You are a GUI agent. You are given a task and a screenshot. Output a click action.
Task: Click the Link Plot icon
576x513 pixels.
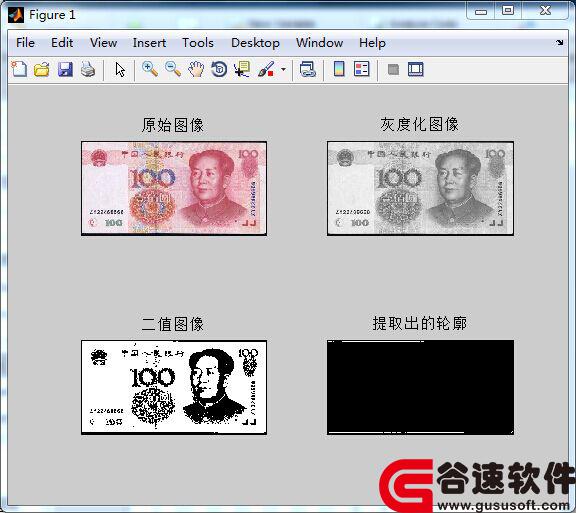[307, 69]
